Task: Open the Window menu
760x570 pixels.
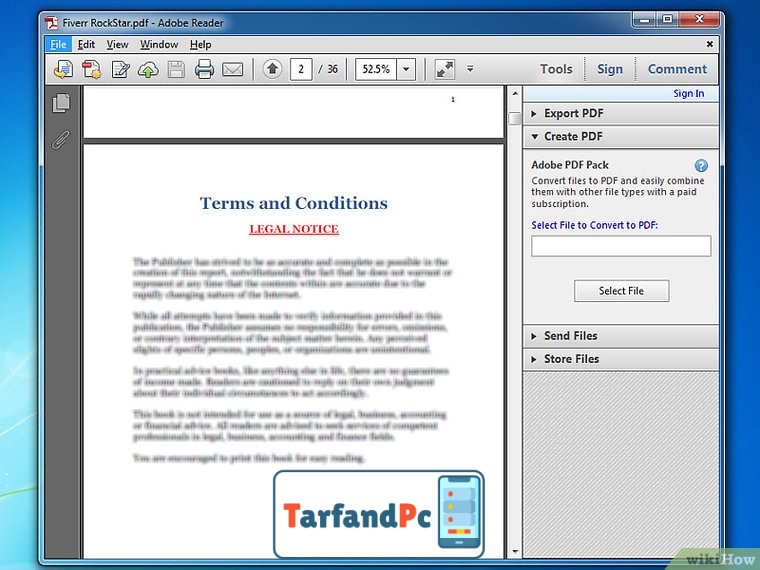Action: click(159, 45)
